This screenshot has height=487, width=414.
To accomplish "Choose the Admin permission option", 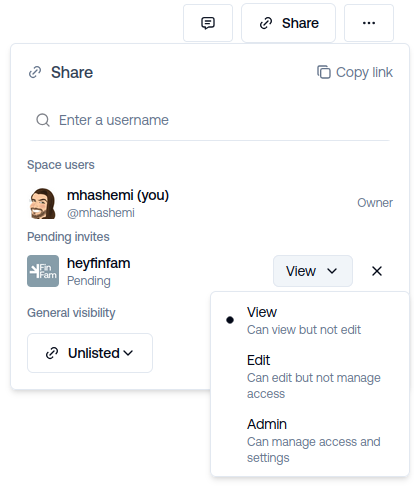I will 310,440.
